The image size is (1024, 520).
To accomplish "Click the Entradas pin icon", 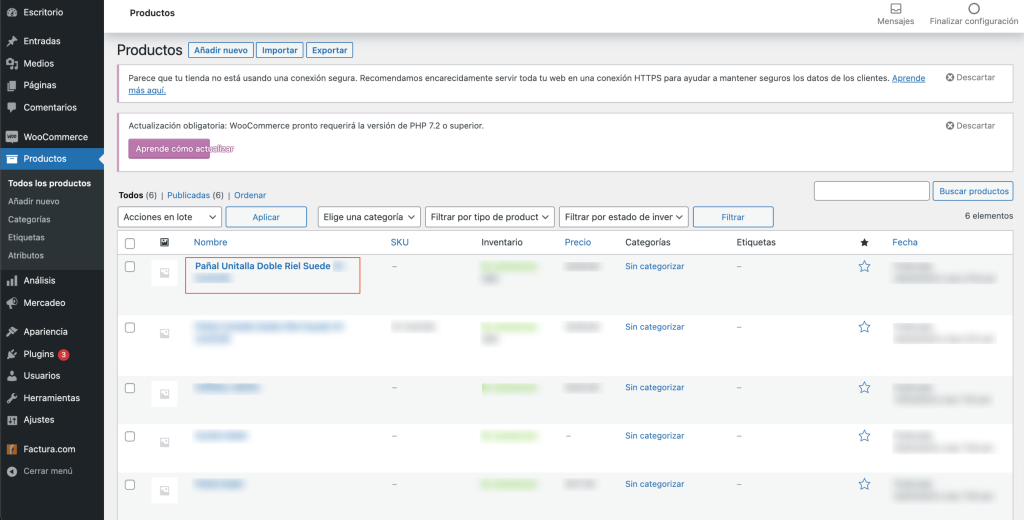I will point(12,41).
